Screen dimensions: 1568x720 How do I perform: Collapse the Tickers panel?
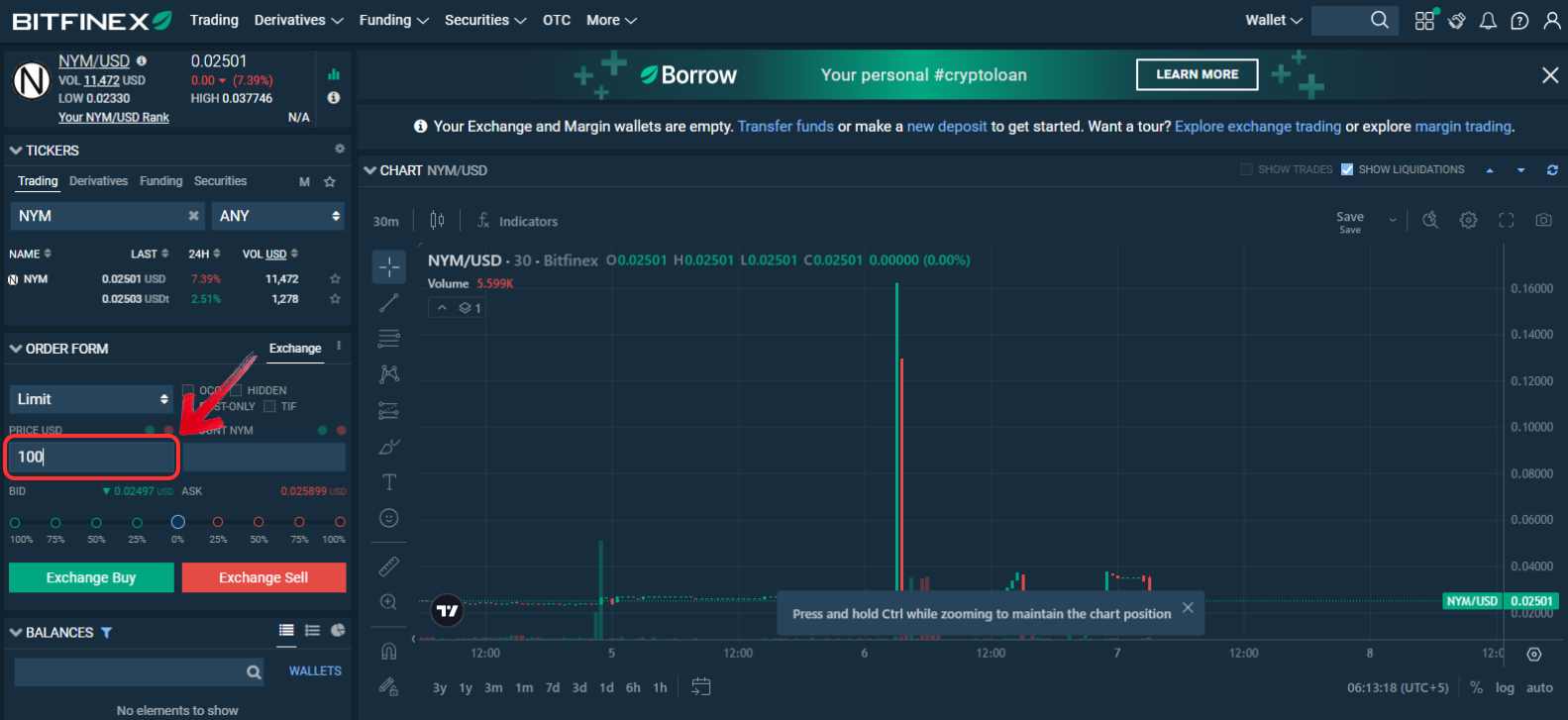[16, 151]
